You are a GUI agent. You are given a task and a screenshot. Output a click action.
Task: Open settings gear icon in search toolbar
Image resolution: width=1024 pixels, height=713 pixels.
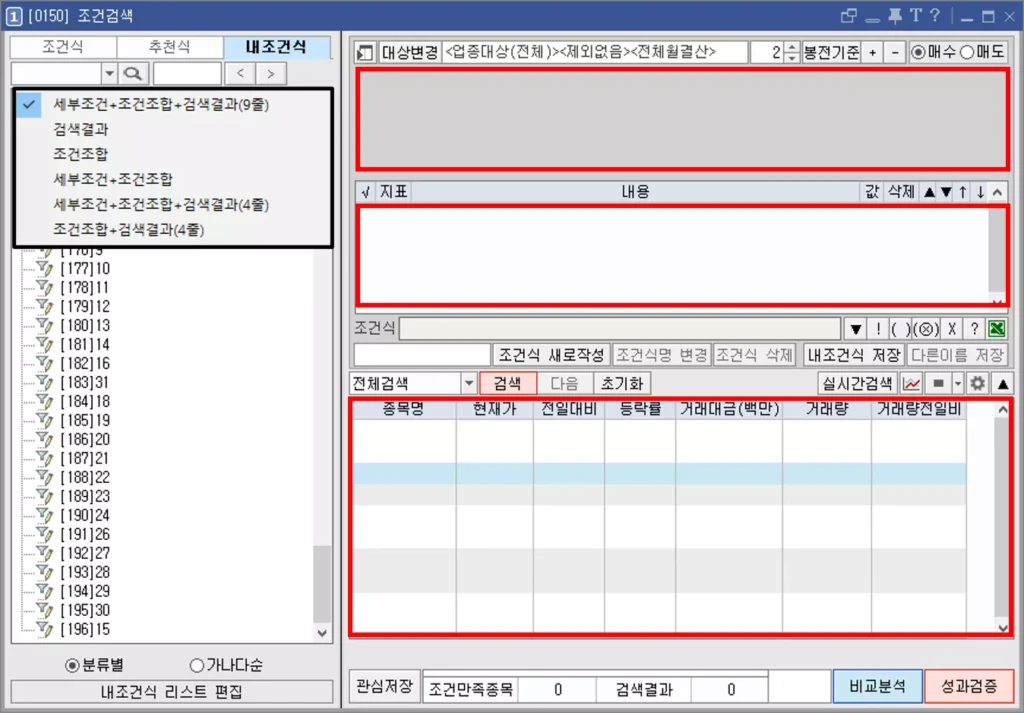pyautogui.click(x=978, y=384)
